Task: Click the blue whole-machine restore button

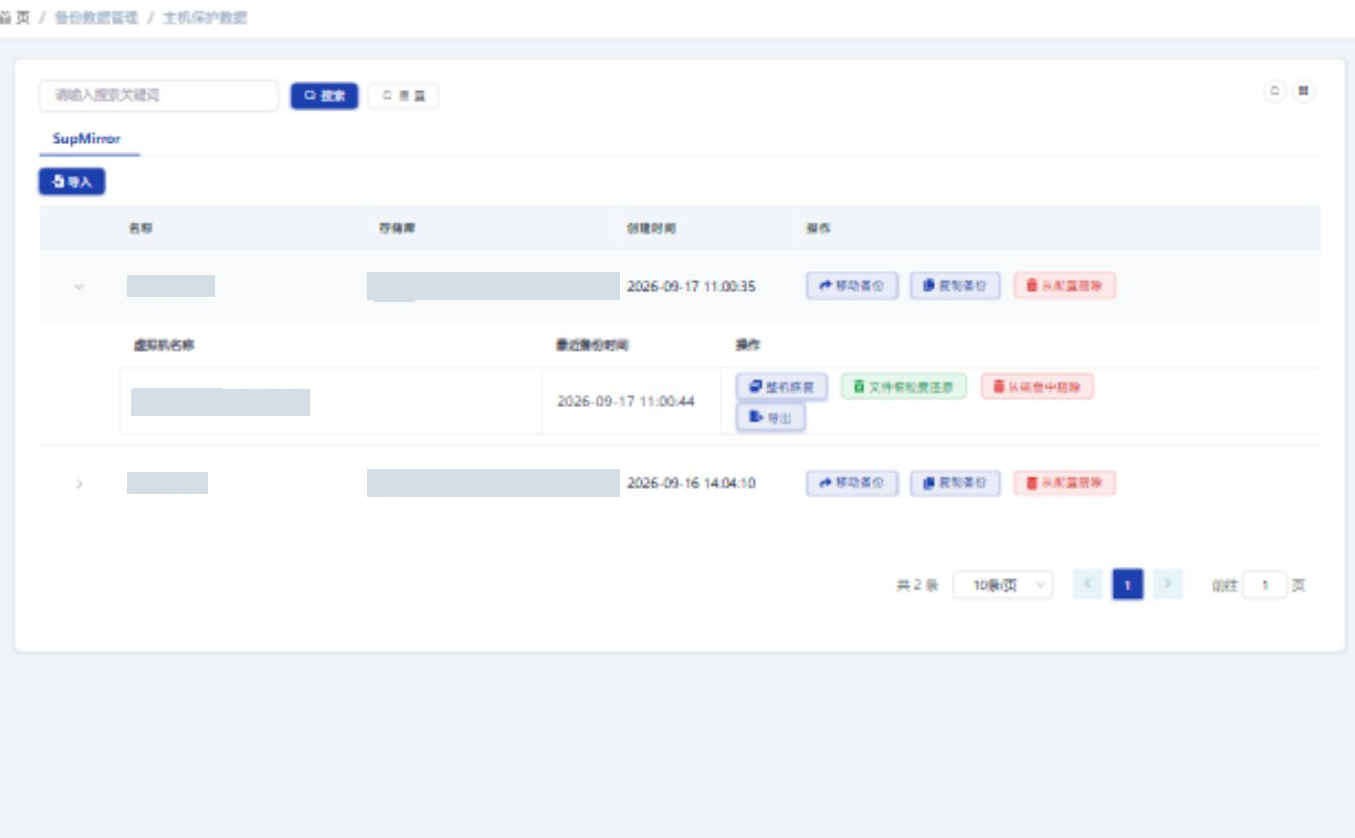Action: coord(782,387)
